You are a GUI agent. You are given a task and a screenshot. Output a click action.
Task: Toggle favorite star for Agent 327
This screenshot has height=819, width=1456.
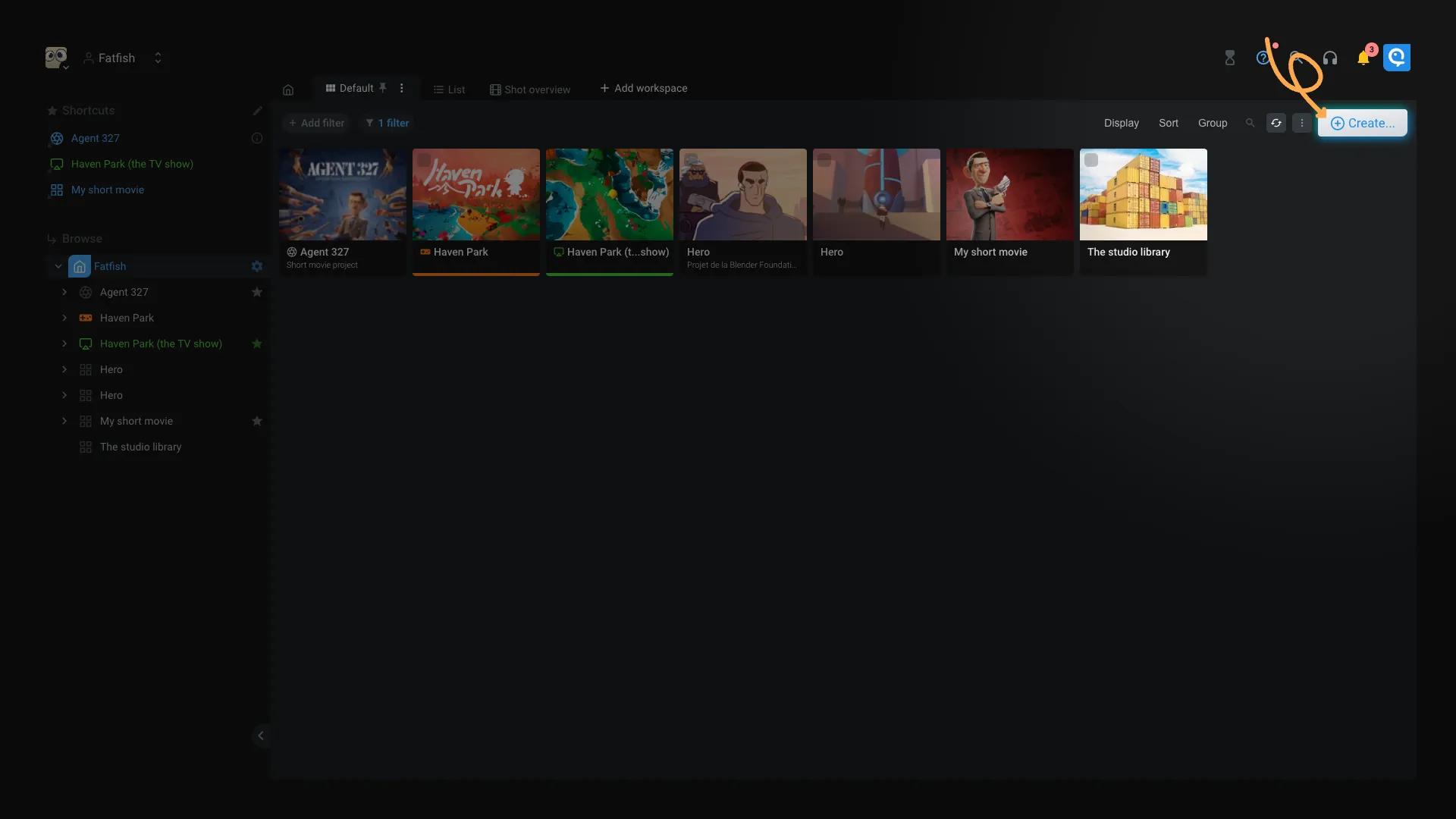pyautogui.click(x=257, y=292)
